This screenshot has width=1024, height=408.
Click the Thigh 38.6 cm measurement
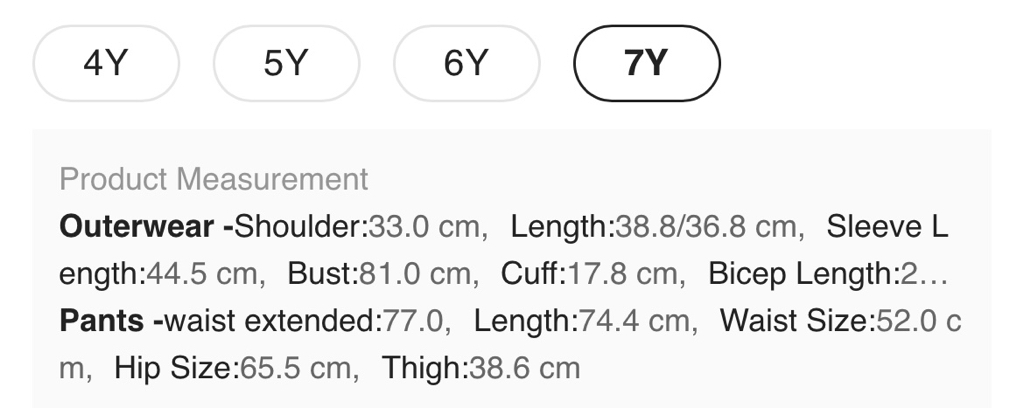(480, 367)
